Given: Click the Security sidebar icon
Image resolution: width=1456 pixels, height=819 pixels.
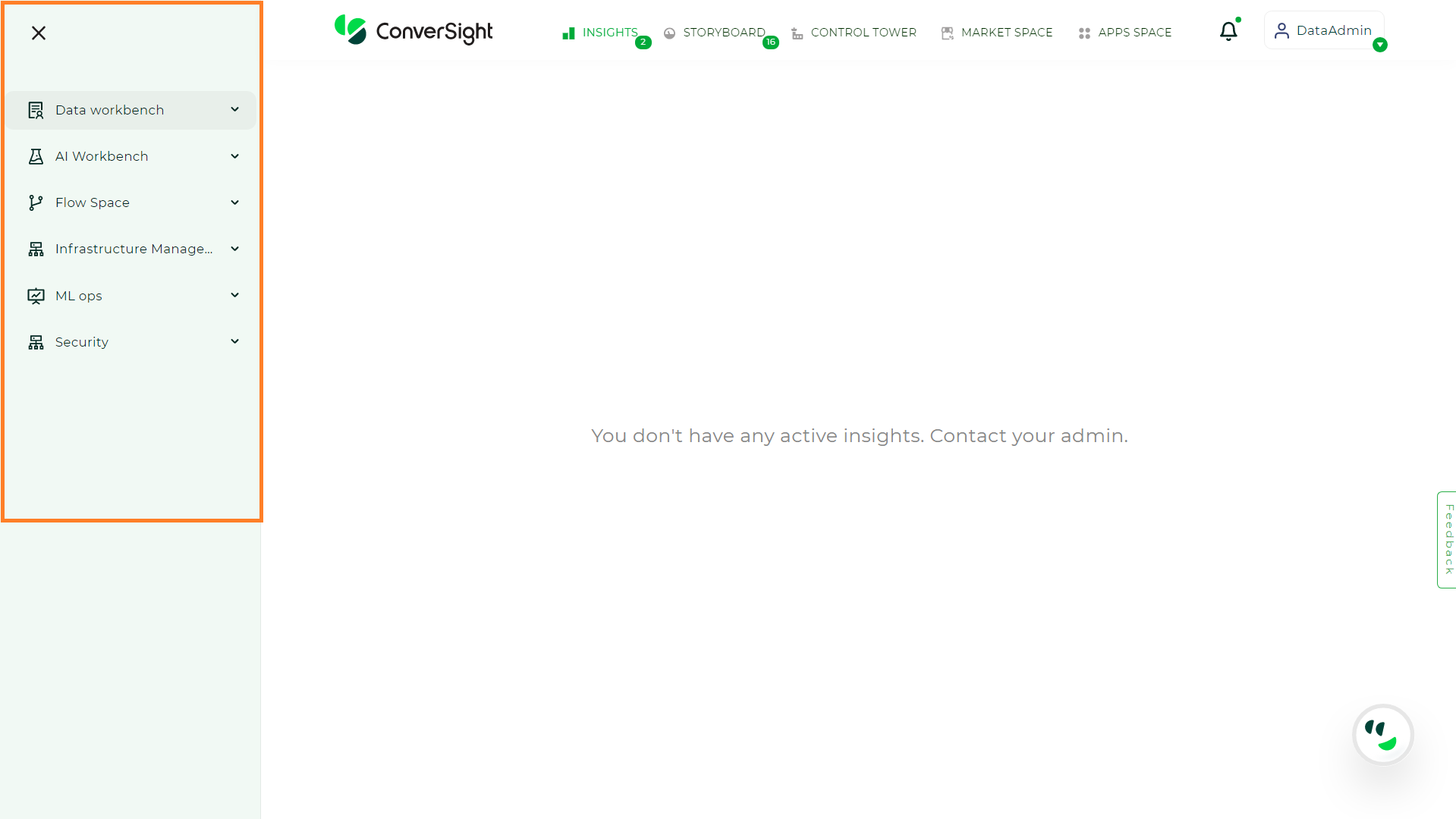Looking at the screenshot, I should click(x=36, y=341).
